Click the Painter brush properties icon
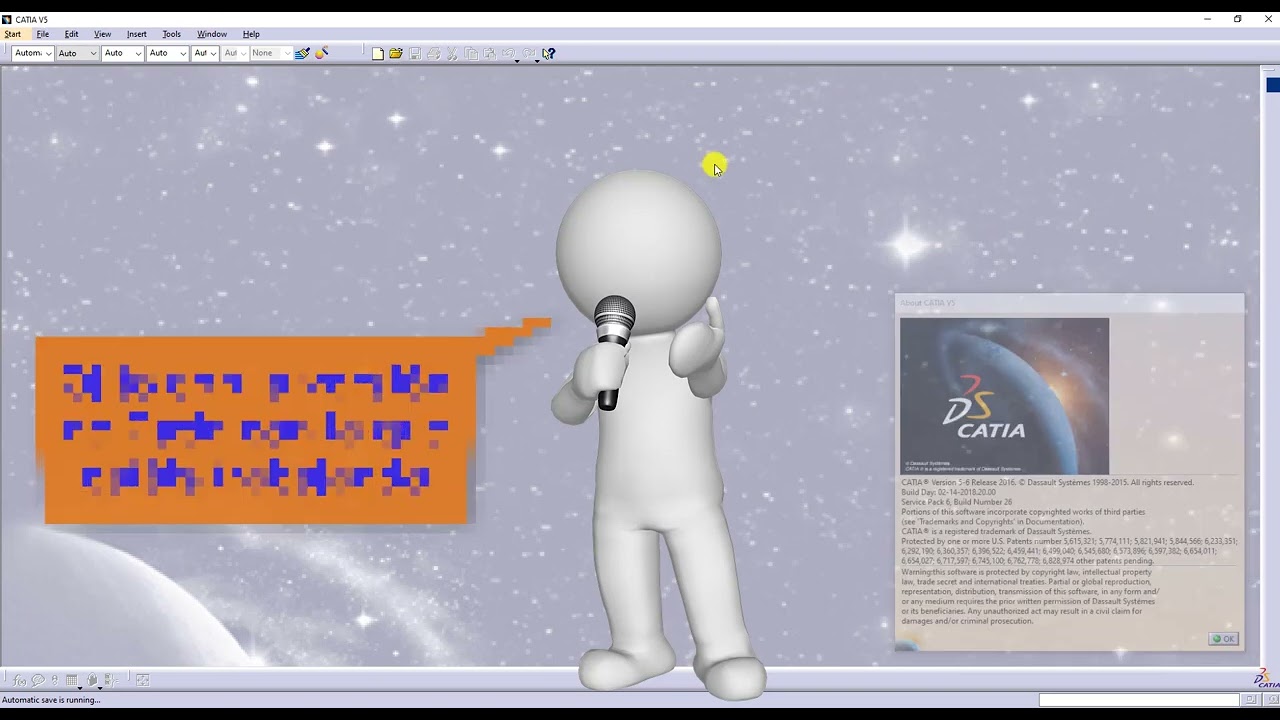1280x720 pixels. (x=302, y=53)
